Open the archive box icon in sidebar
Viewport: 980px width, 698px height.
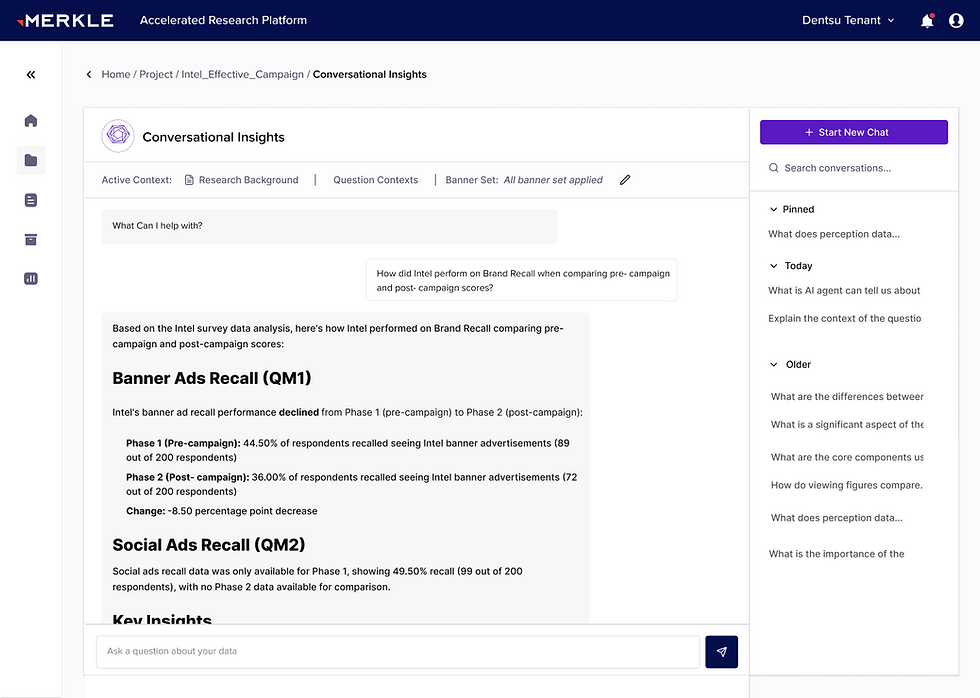click(31, 239)
